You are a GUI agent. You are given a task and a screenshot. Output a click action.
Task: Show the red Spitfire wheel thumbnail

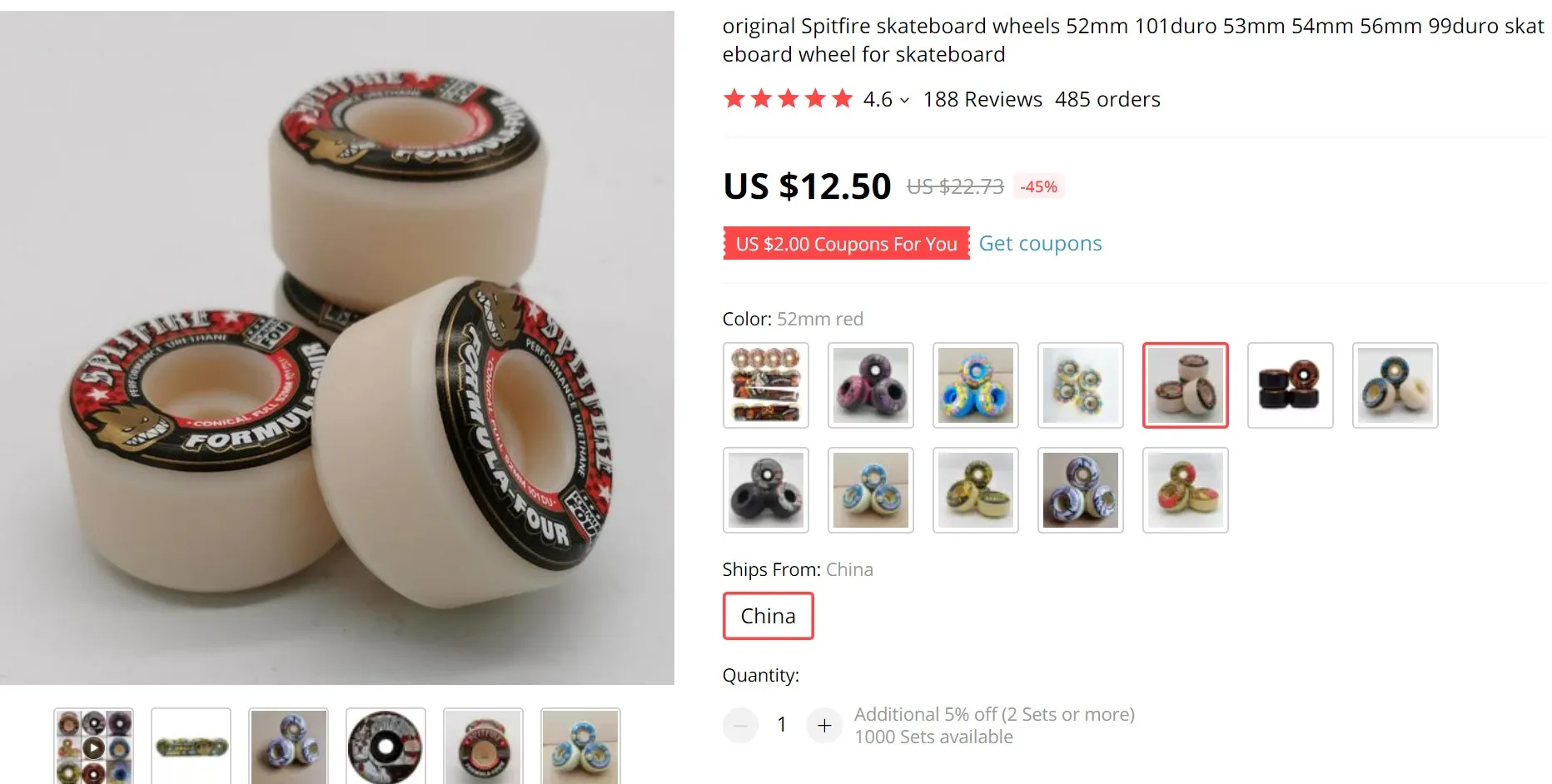(483, 747)
